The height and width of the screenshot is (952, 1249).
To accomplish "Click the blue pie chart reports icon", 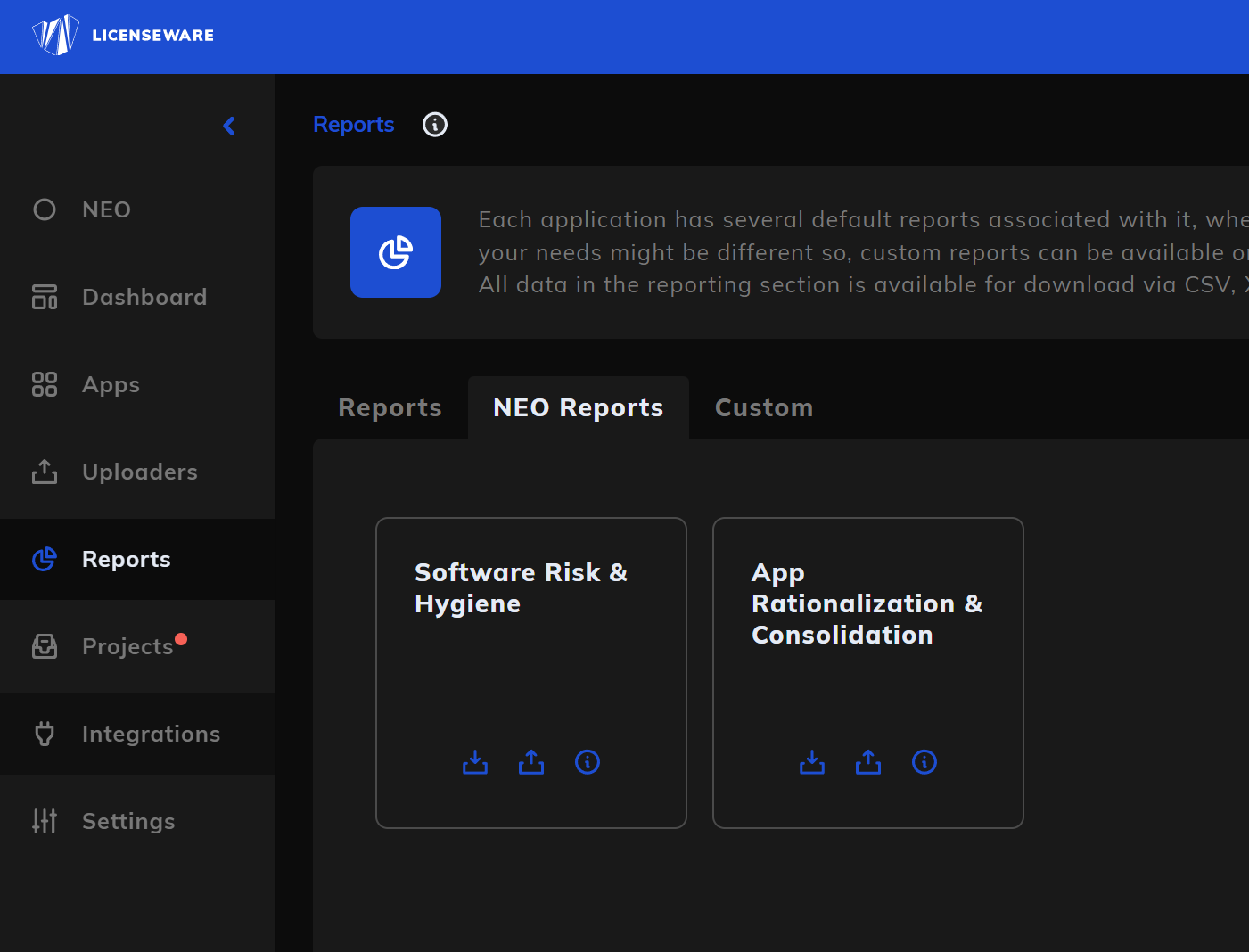I will click(396, 252).
